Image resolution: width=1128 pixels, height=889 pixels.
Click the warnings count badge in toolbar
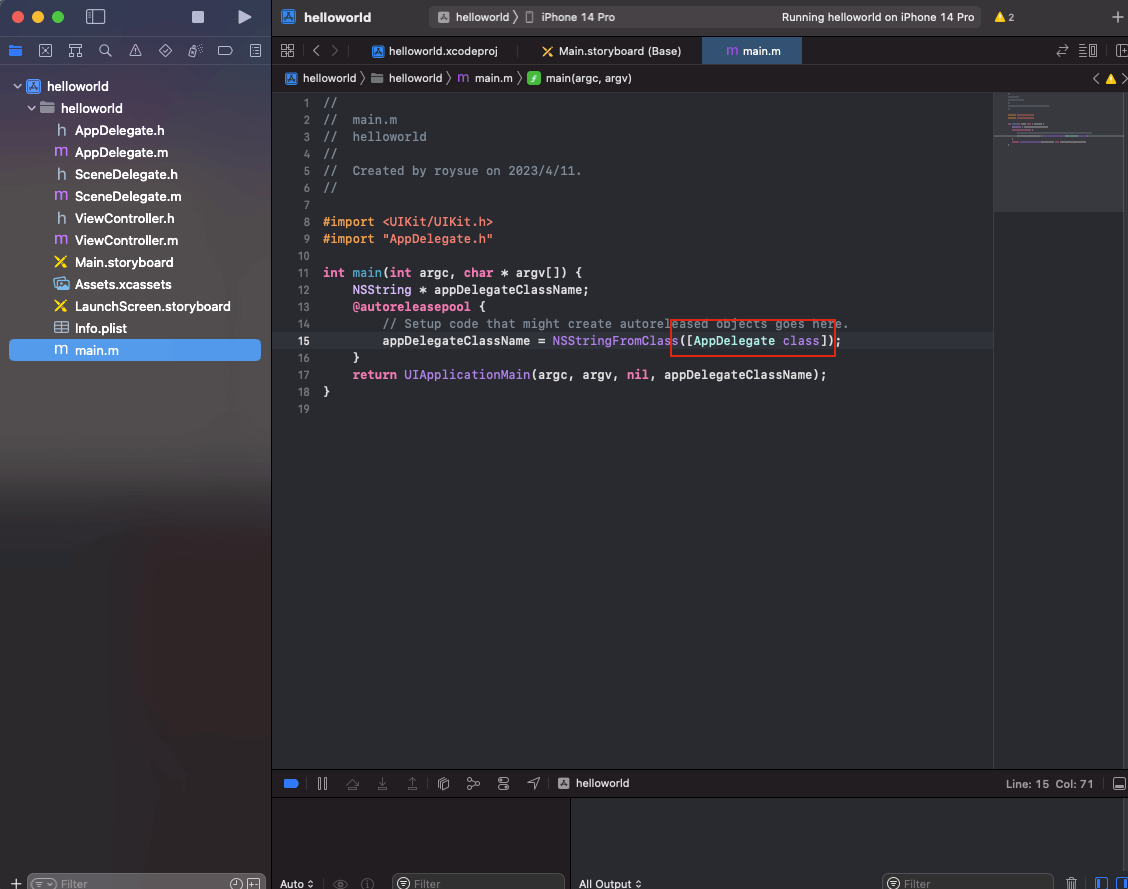1004,17
